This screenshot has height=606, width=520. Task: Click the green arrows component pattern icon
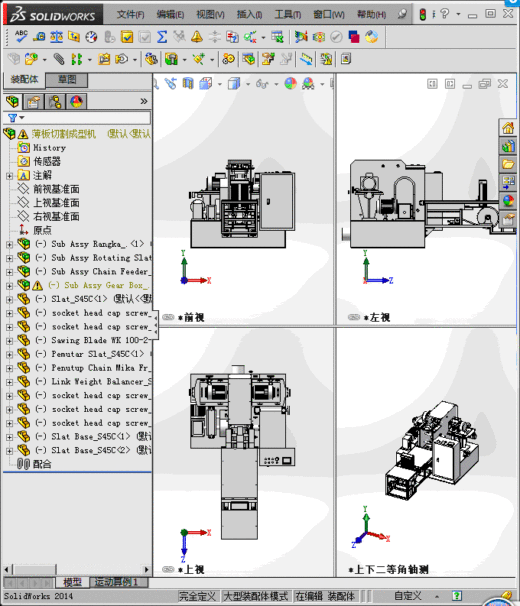pos(77,59)
